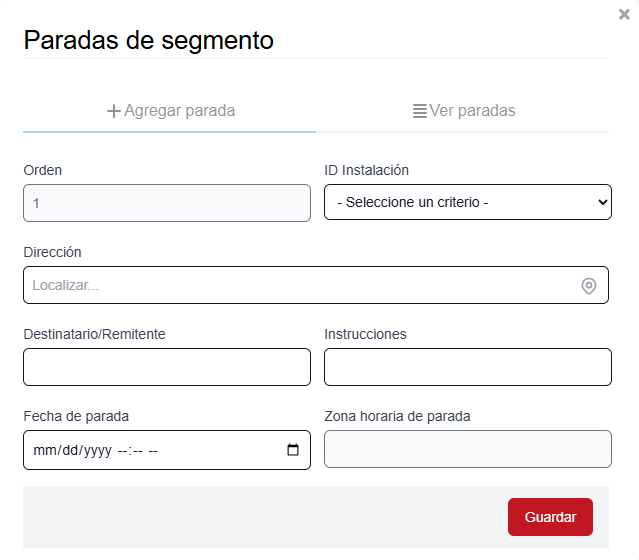Click the Dirección Localizar text field
Image resolution: width=639 pixels, height=560 pixels.
(300, 286)
